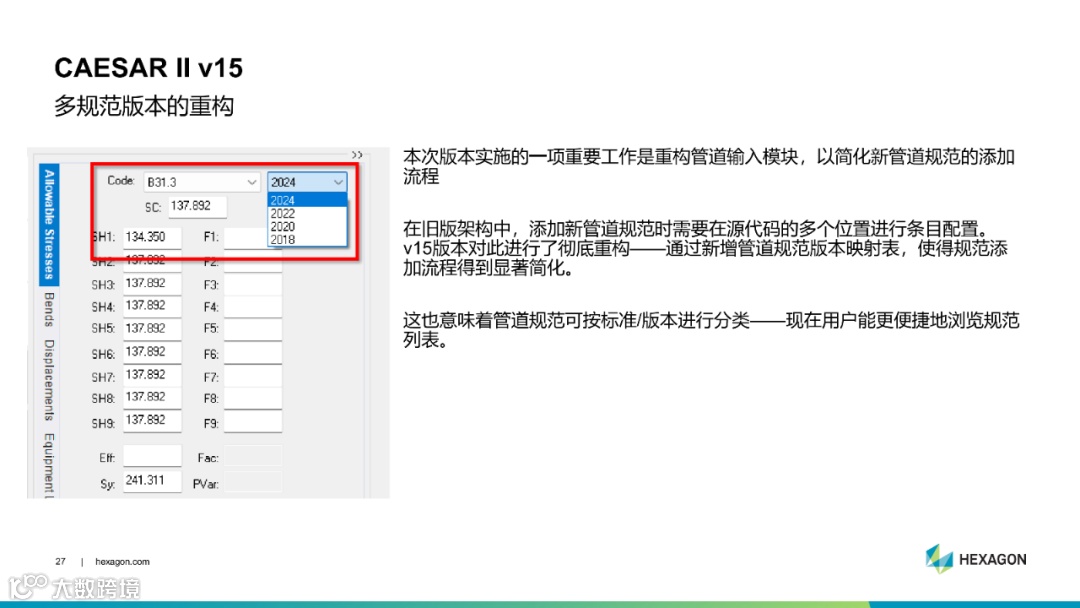Viewport: 1080px width, 608px height.
Task: Click the SH6 input field
Action: (x=152, y=352)
